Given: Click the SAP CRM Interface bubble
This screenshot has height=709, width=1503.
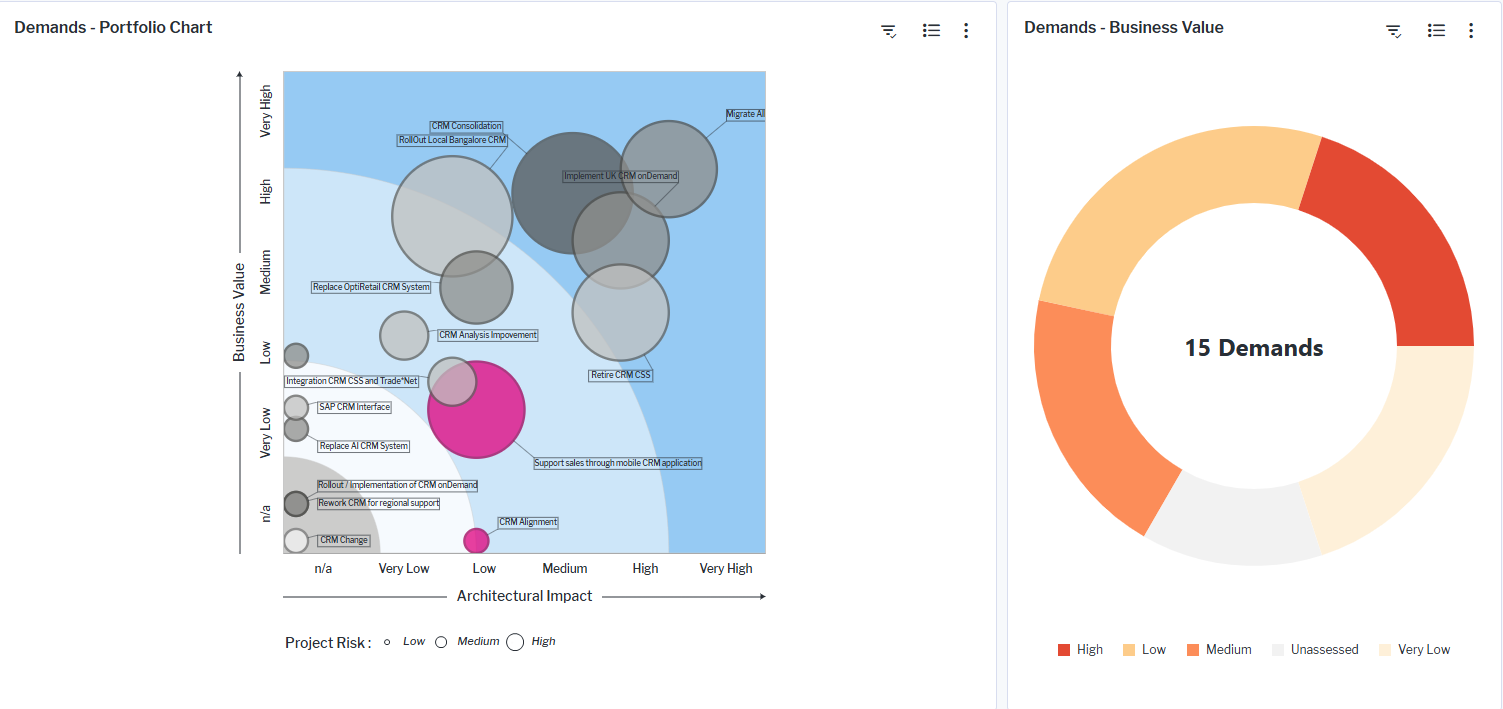Looking at the screenshot, I should tap(296, 407).
